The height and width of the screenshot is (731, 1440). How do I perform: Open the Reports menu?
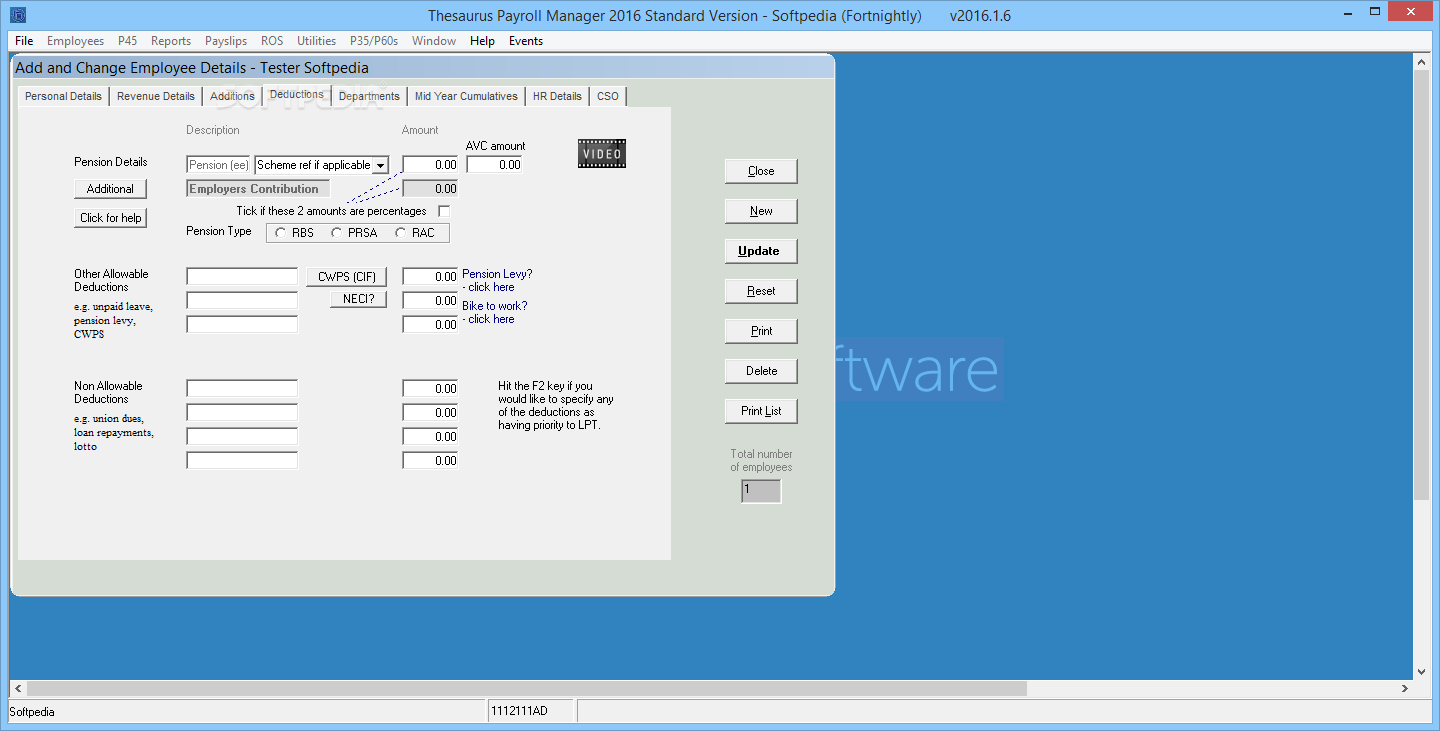(171, 41)
